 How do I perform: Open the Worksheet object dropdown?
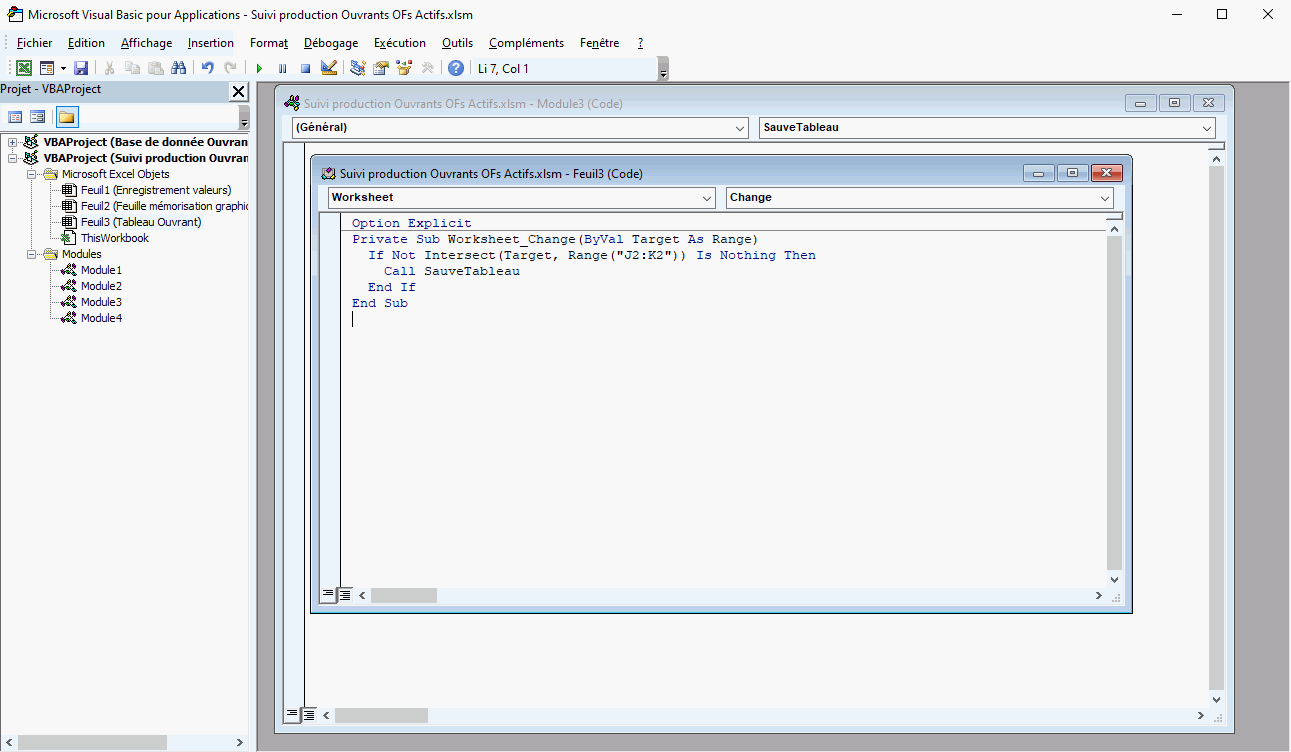click(705, 198)
